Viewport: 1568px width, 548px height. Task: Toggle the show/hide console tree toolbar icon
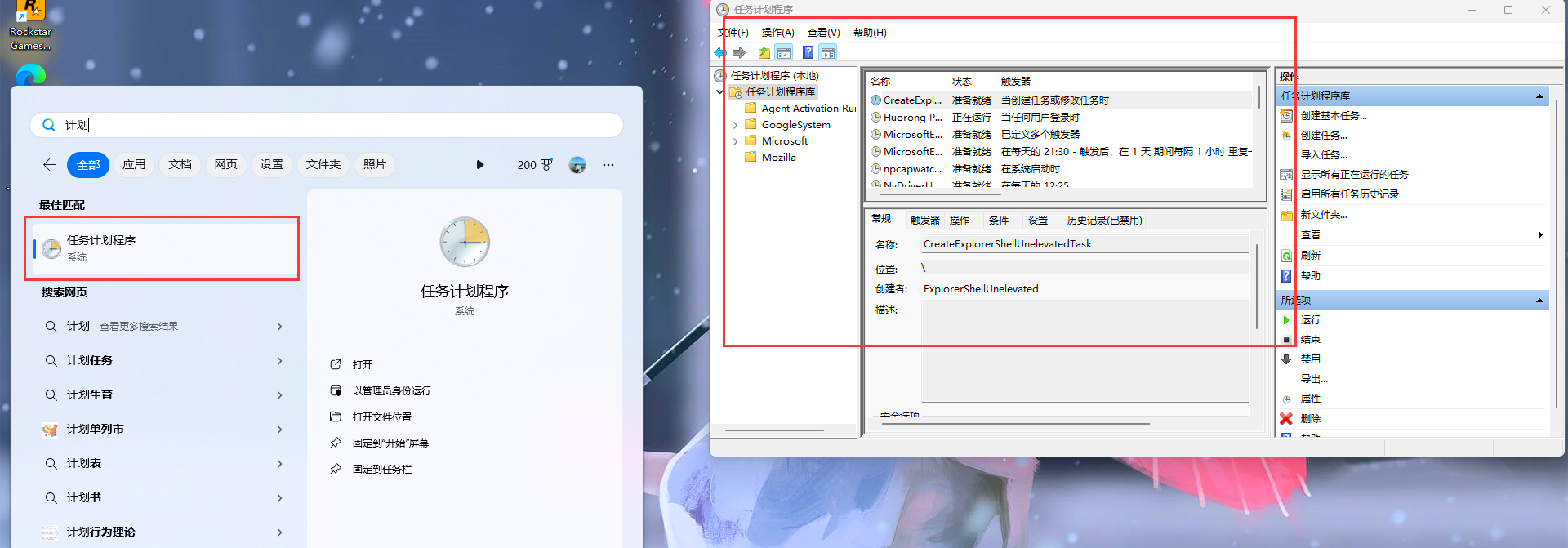pos(784,53)
